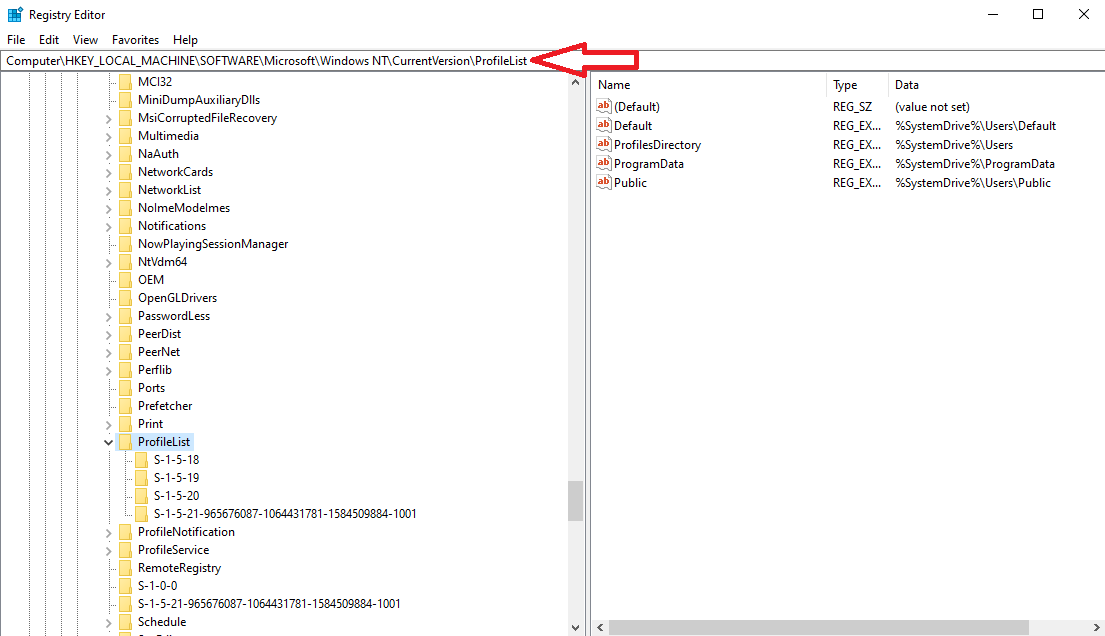The image size is (1105, 636).
Task: Select the S-1-5-21 user SID key under ProfileList
Action: coord(285,513)
